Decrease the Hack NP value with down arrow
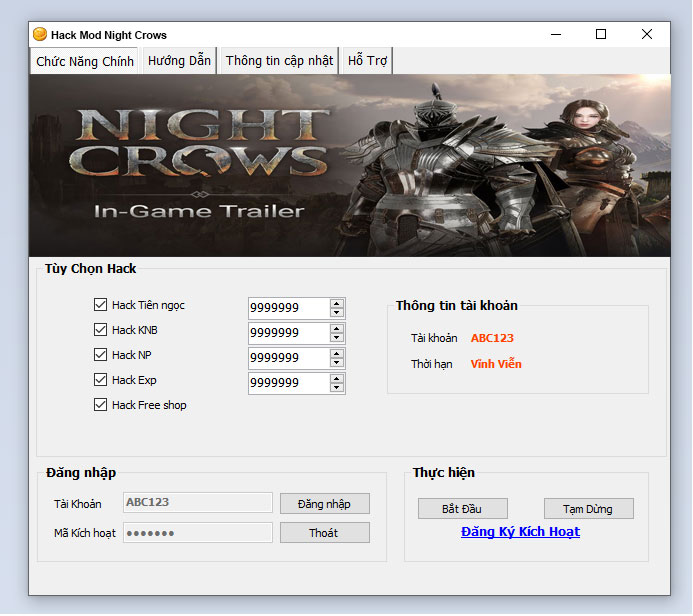The height and width of the screenshot is (616, 693). (x=337, y=363)
